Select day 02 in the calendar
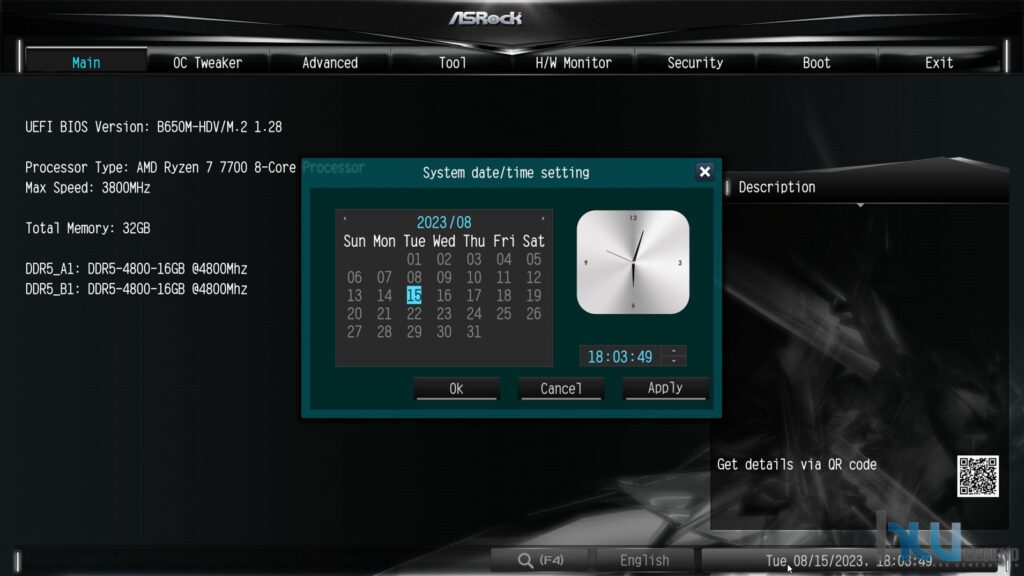 click(444, 259)
